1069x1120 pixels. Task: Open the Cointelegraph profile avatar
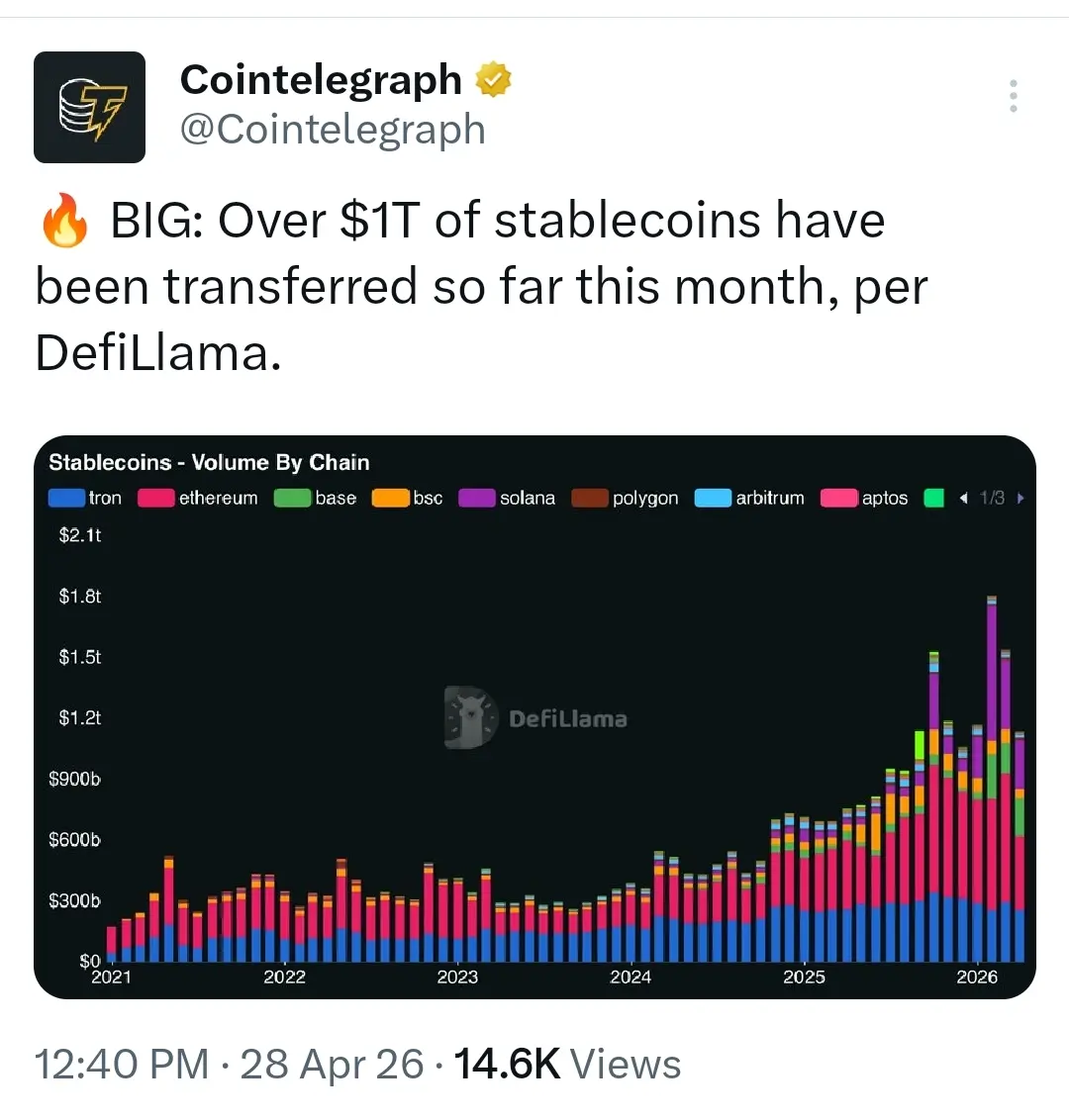[x=89, y=107]
